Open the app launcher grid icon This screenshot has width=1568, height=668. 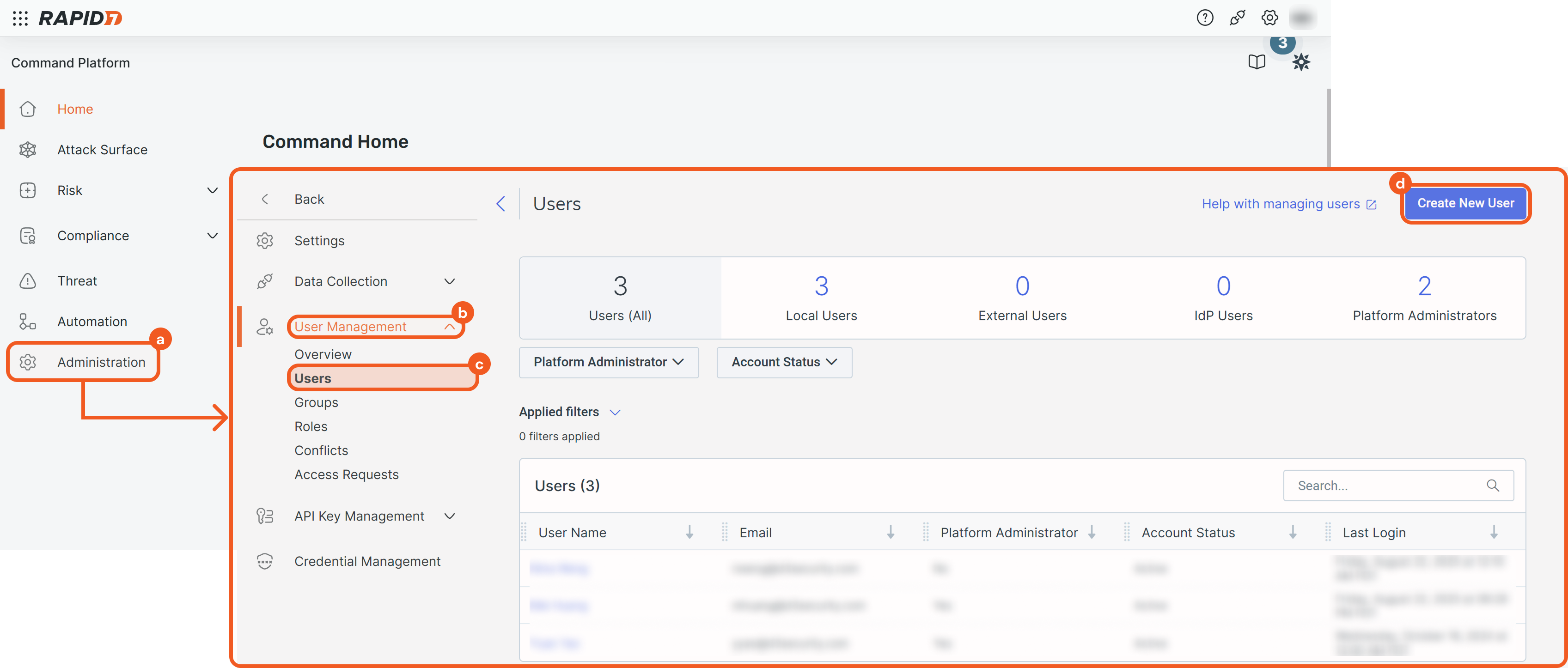pyautogui.click(x=20, y=18)
